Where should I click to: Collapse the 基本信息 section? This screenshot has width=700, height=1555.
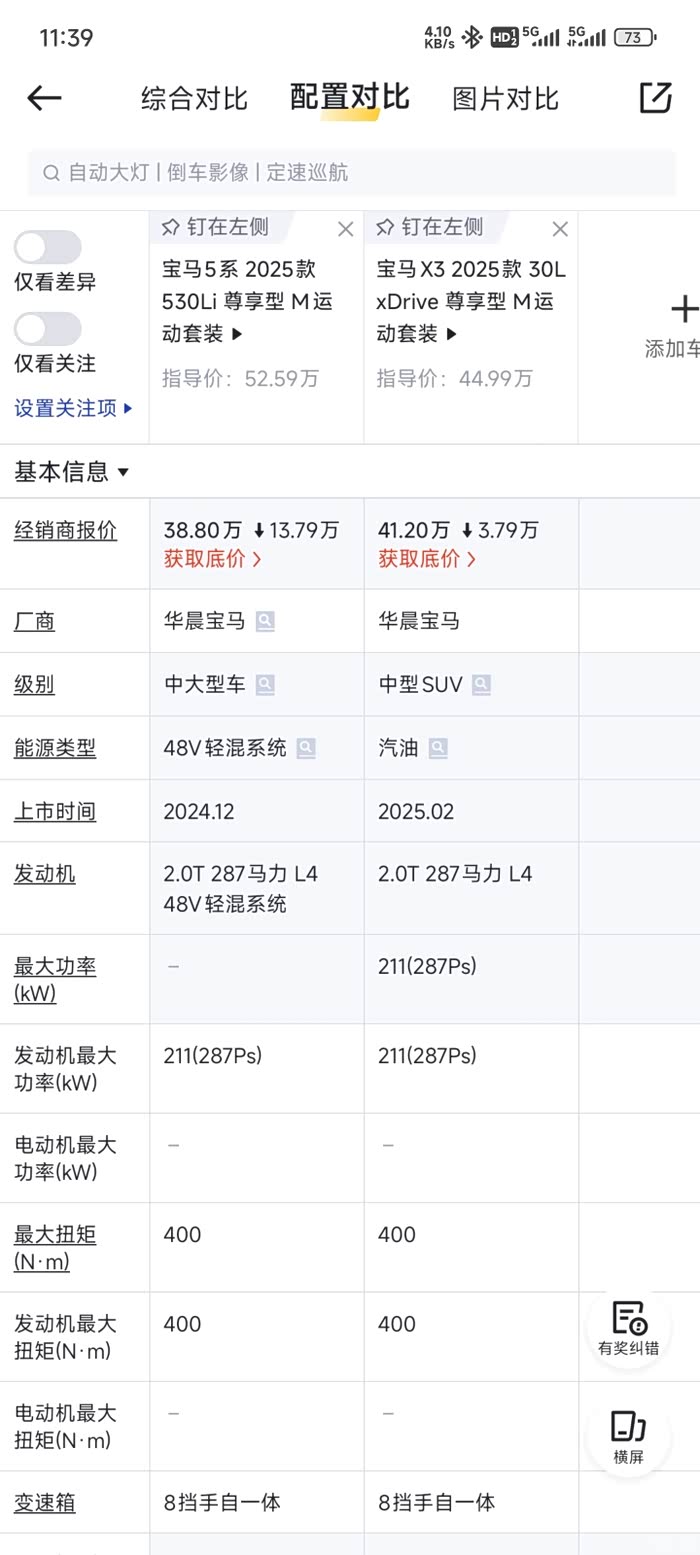coord(72,472)
